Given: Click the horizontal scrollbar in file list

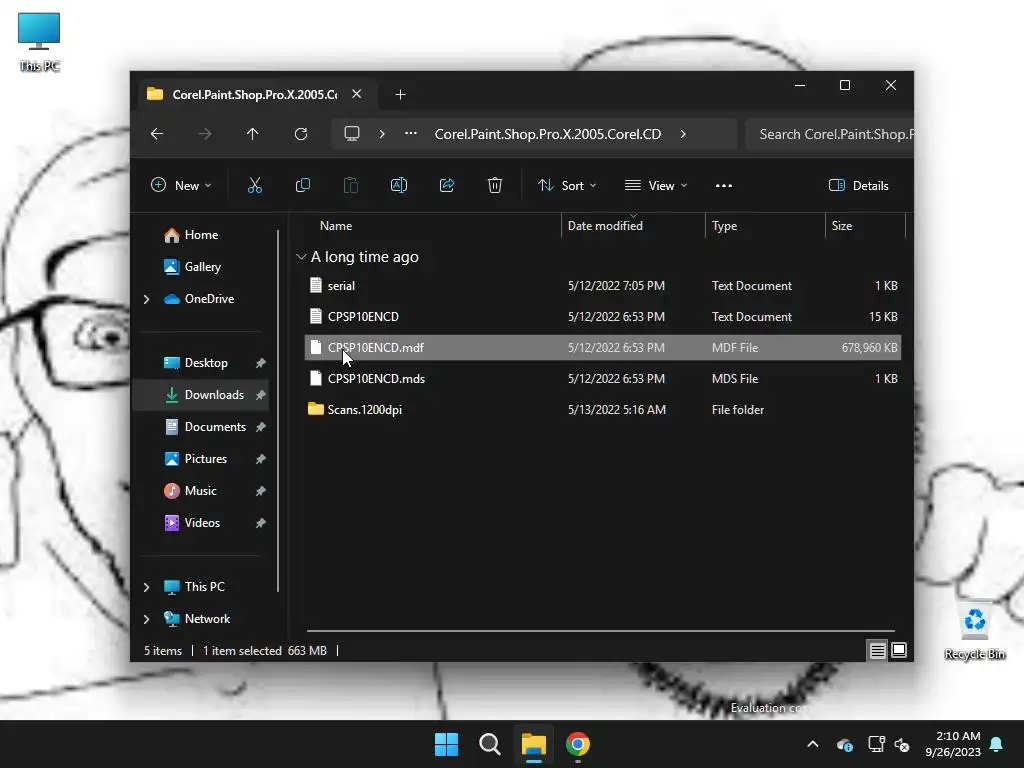Looking at the screenshot, I should [600, 631].
